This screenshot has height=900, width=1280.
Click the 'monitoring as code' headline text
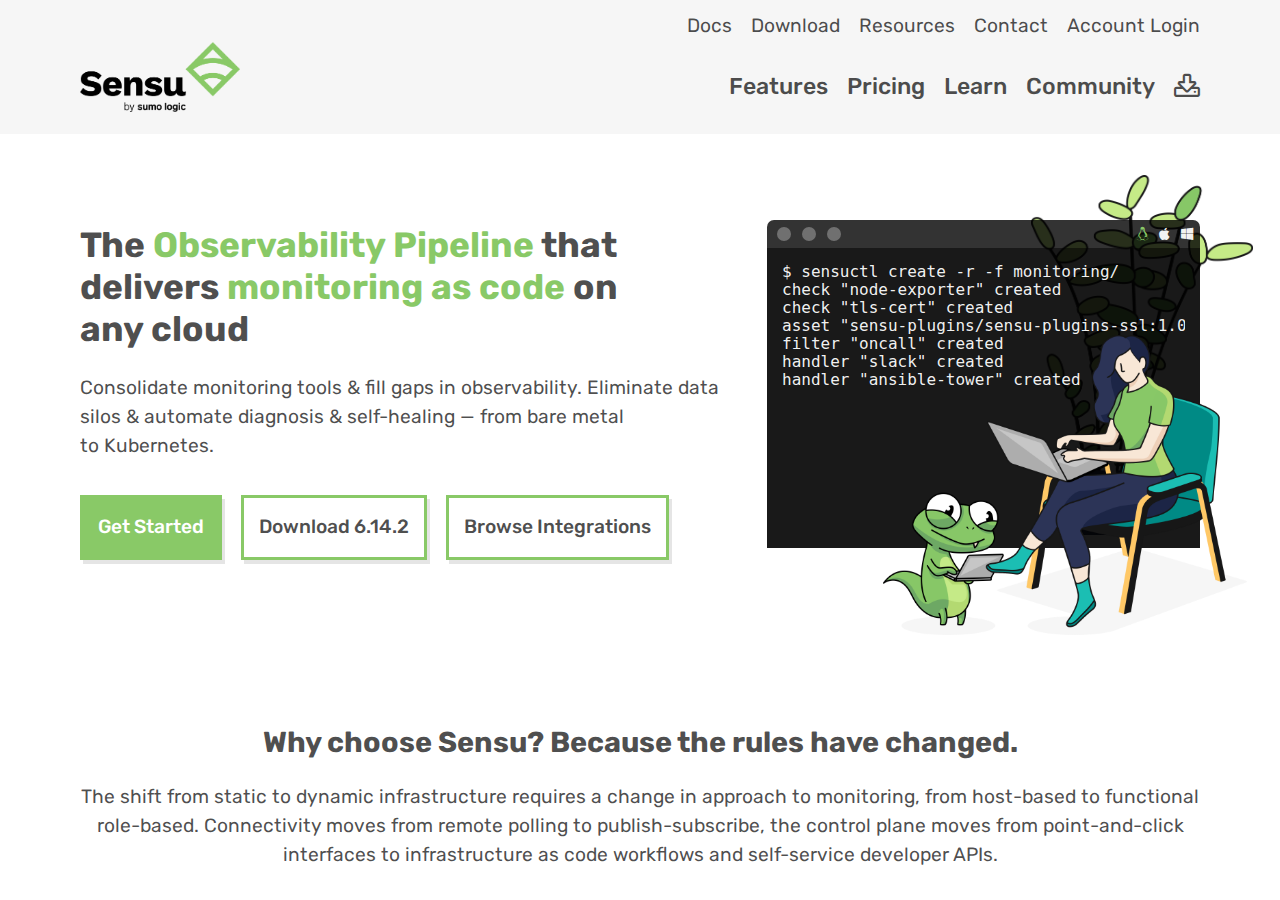(x=396, y=287)
